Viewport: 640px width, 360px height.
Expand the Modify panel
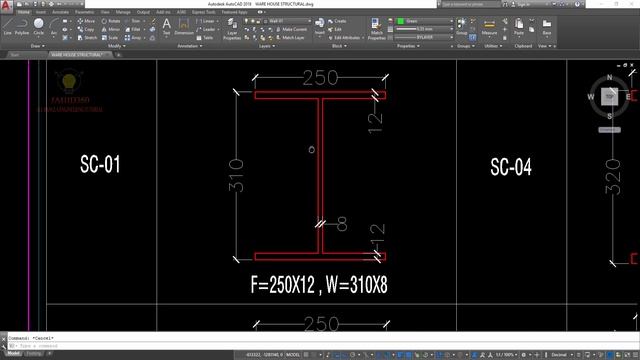[x=117, y=46]
